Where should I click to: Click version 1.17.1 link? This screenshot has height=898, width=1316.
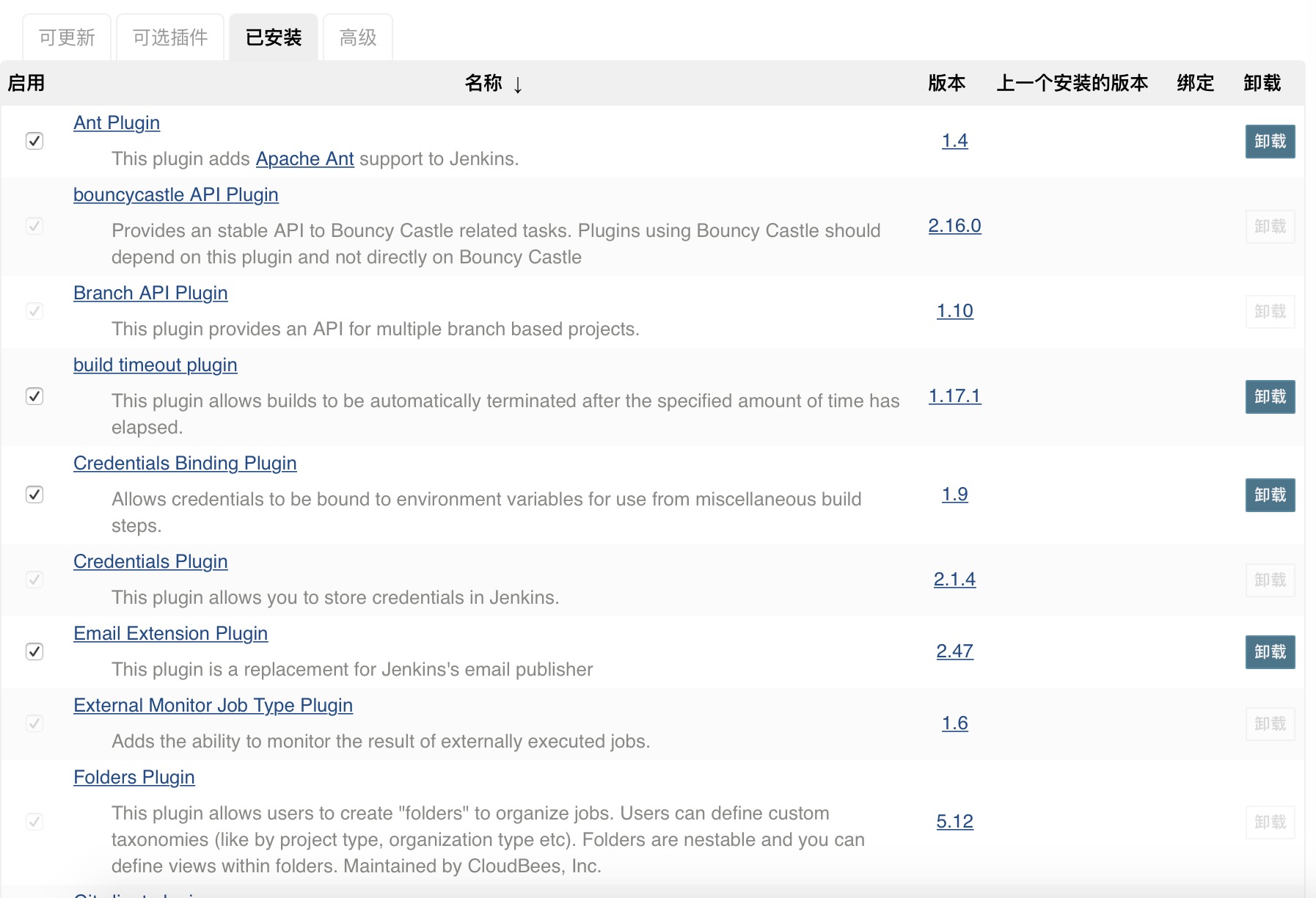[954, 395]
